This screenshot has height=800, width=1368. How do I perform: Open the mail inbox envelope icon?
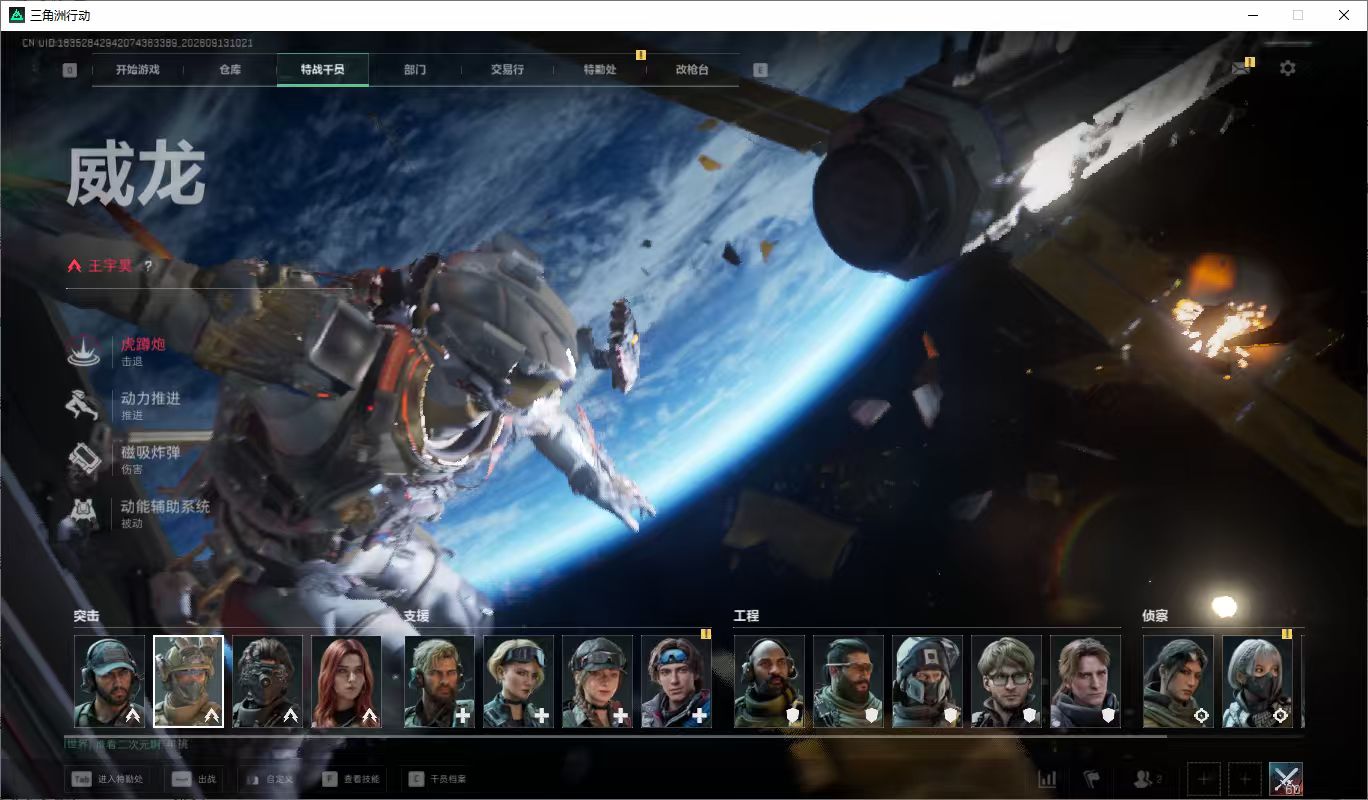[1241, 68]
